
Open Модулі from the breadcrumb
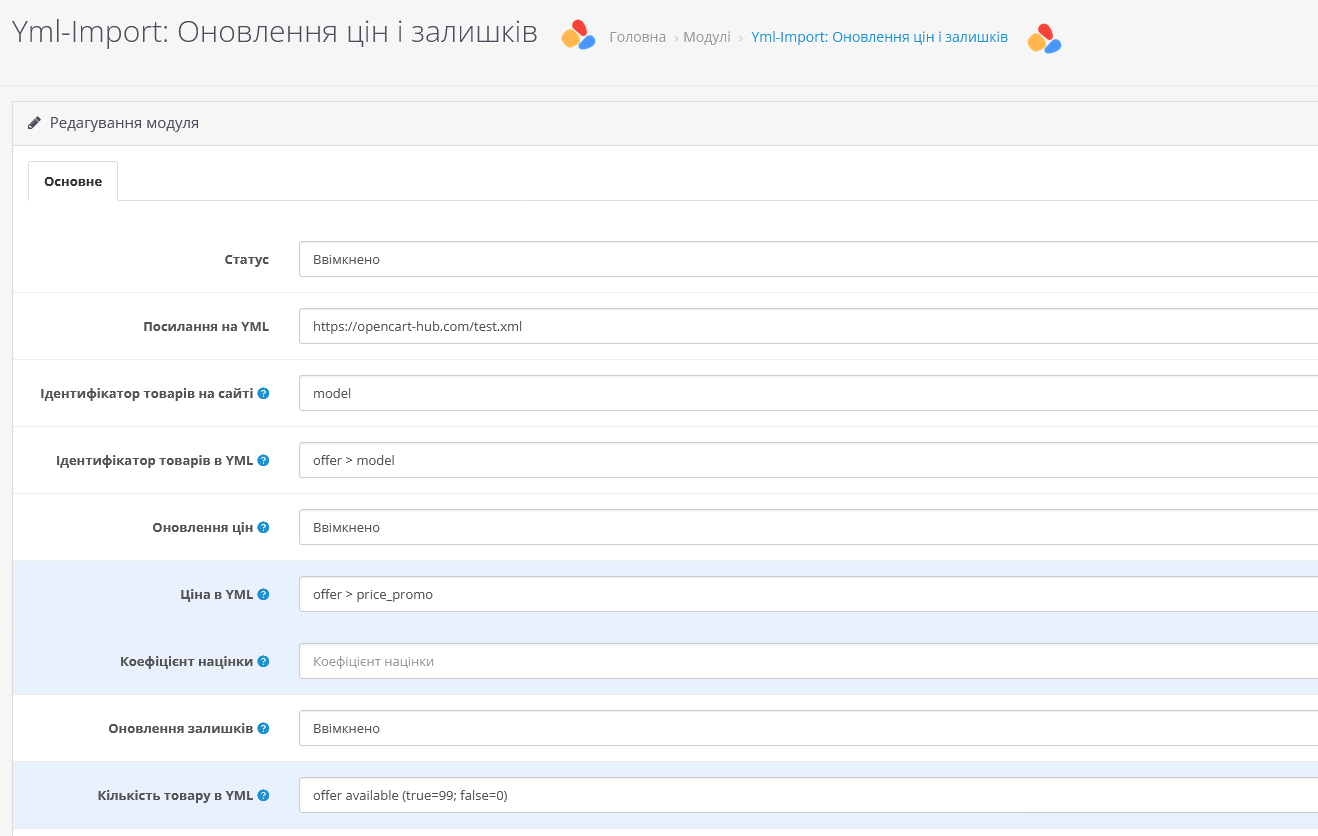tap(707, 36)
